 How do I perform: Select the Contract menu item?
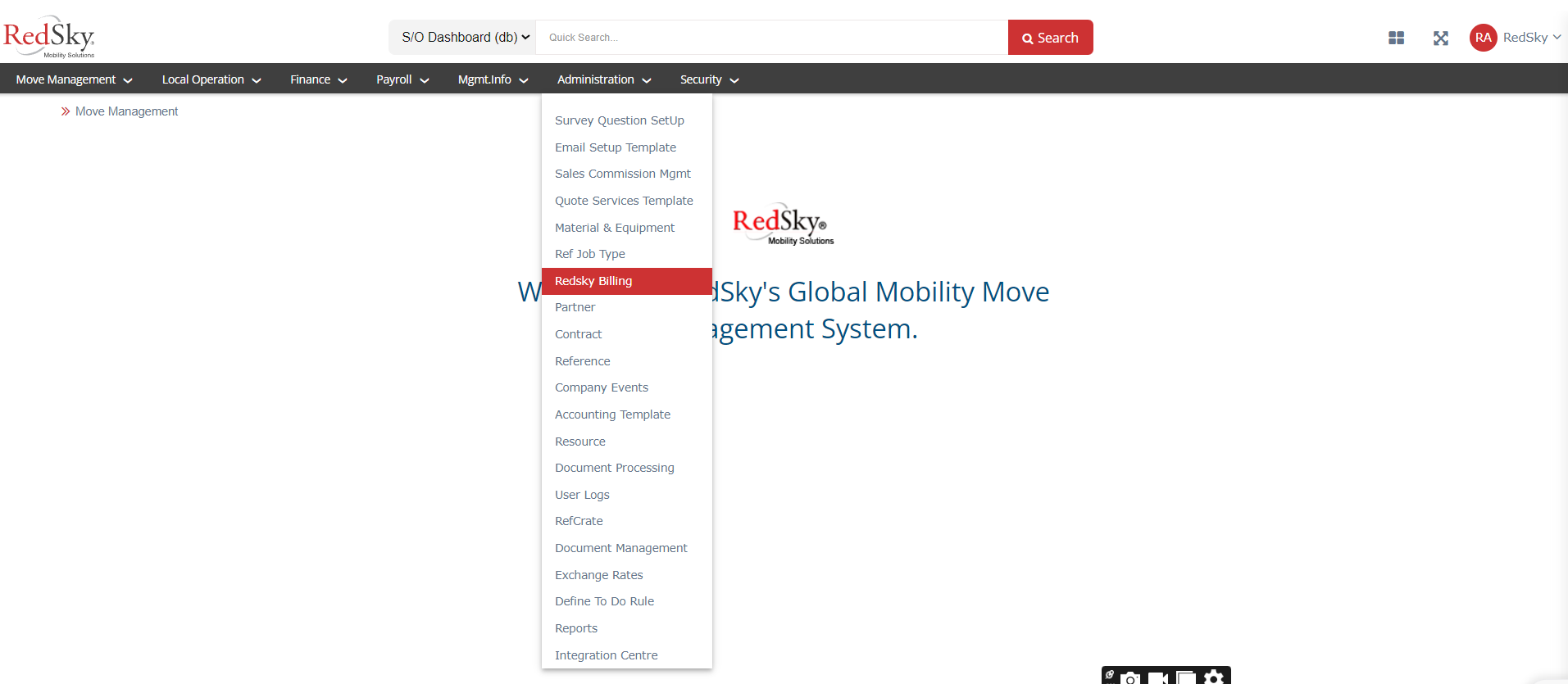click(x=626, y=334)
